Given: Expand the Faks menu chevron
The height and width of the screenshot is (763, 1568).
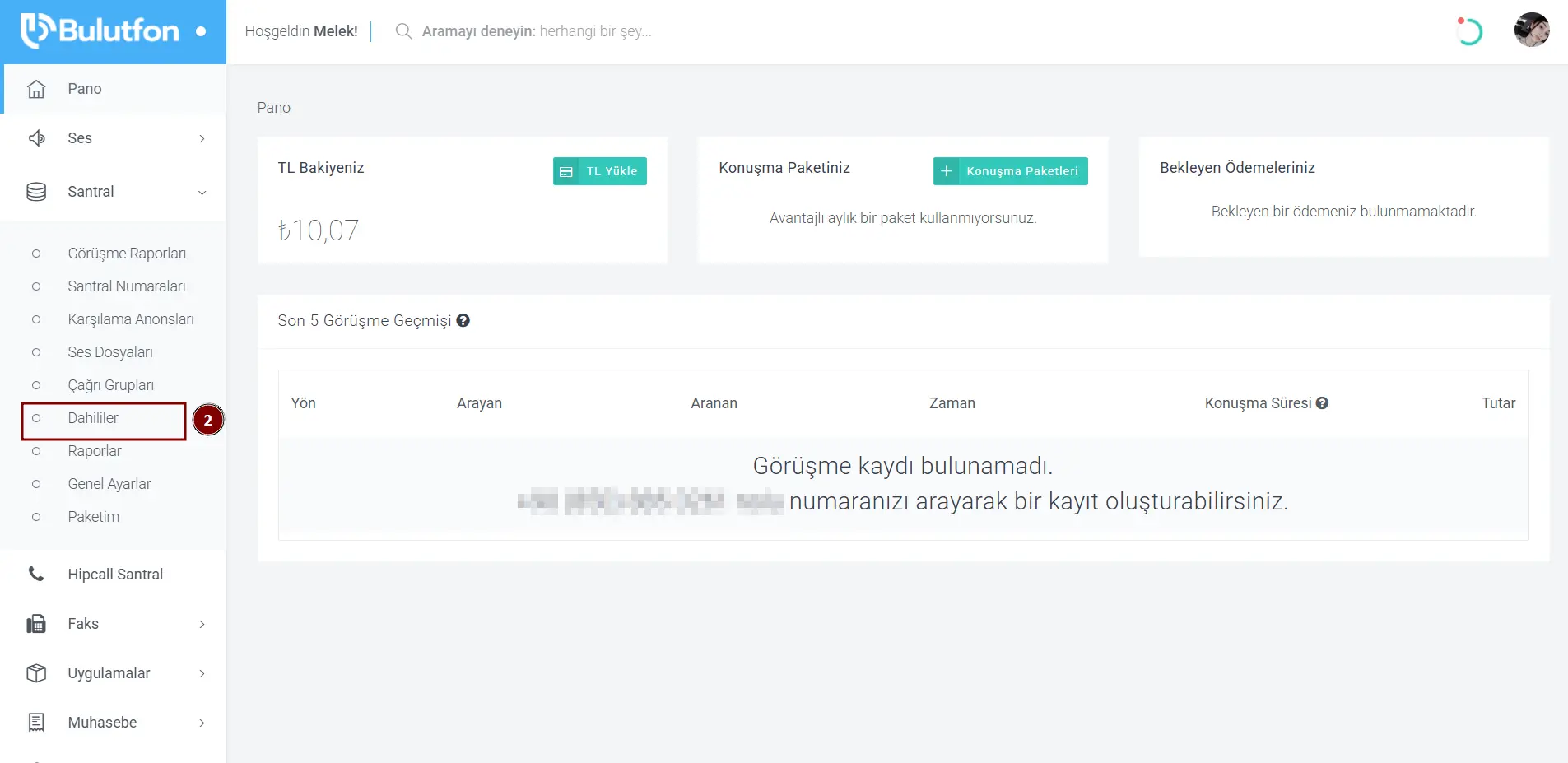Looking at the screenshot, I should pyautogui.click(x=202, y=624).
